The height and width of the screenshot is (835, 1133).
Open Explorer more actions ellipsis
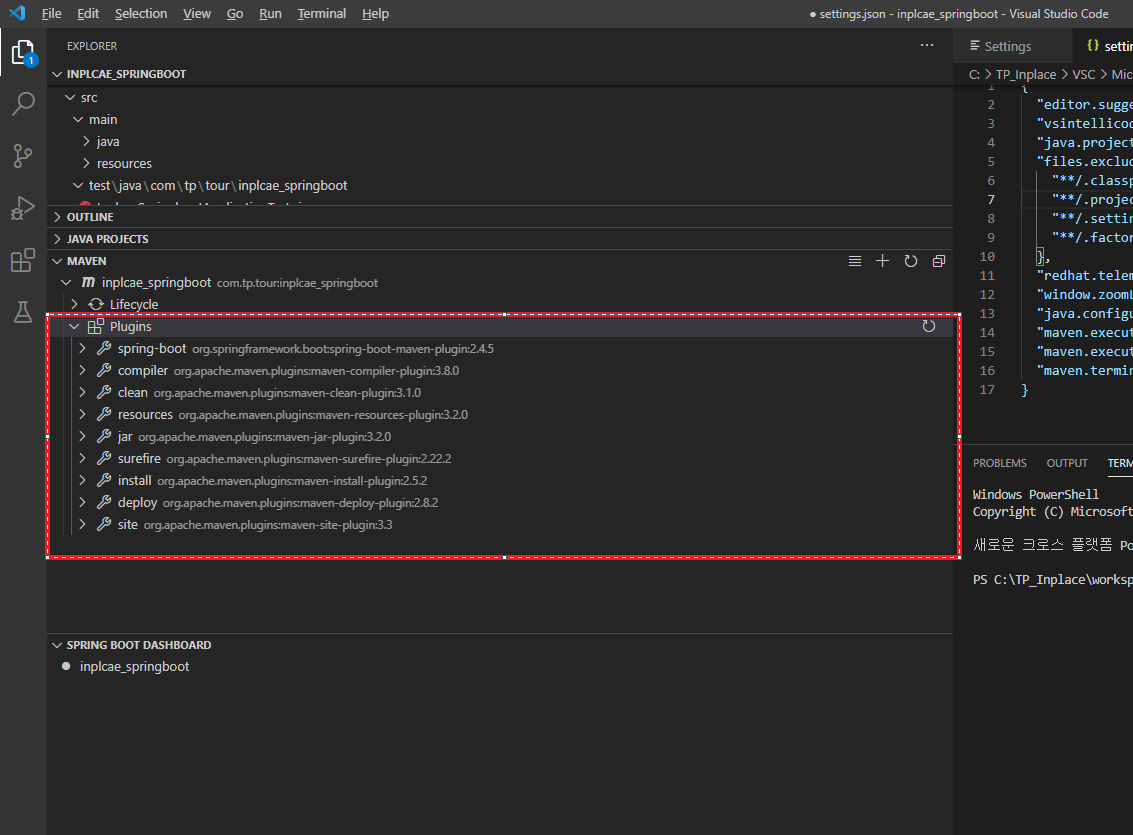click(x=927, y=46)
